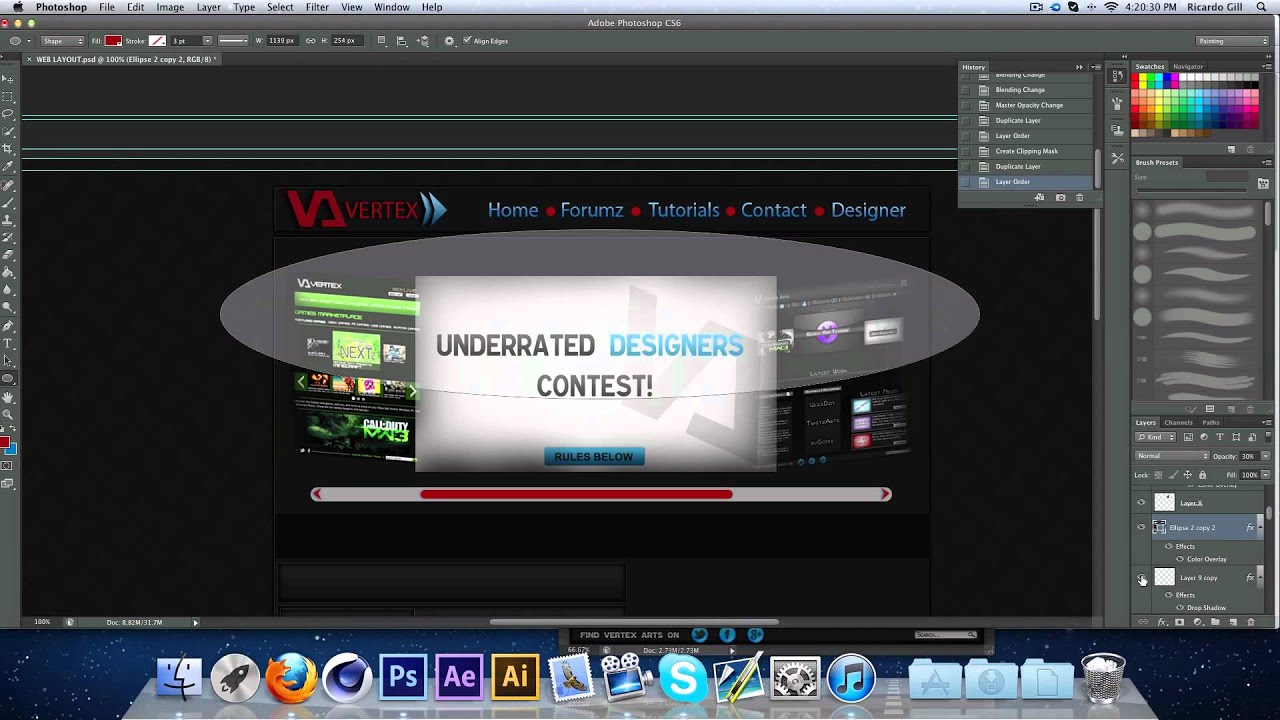Select the Move tool
This screenshot has height=720, width=1280.
tap(8, 79)
